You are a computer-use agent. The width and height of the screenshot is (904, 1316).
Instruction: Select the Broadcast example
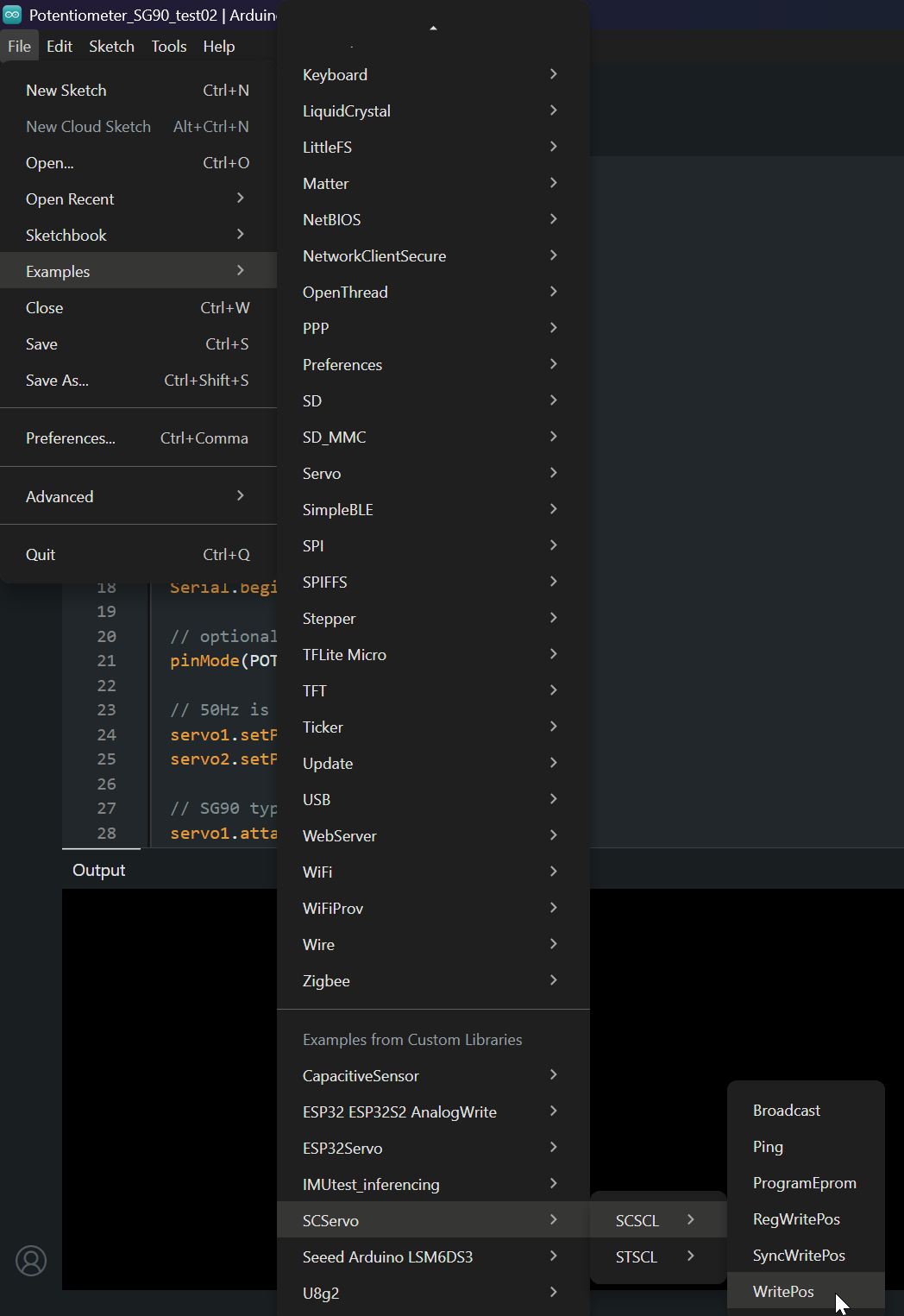click(786, 1110)
